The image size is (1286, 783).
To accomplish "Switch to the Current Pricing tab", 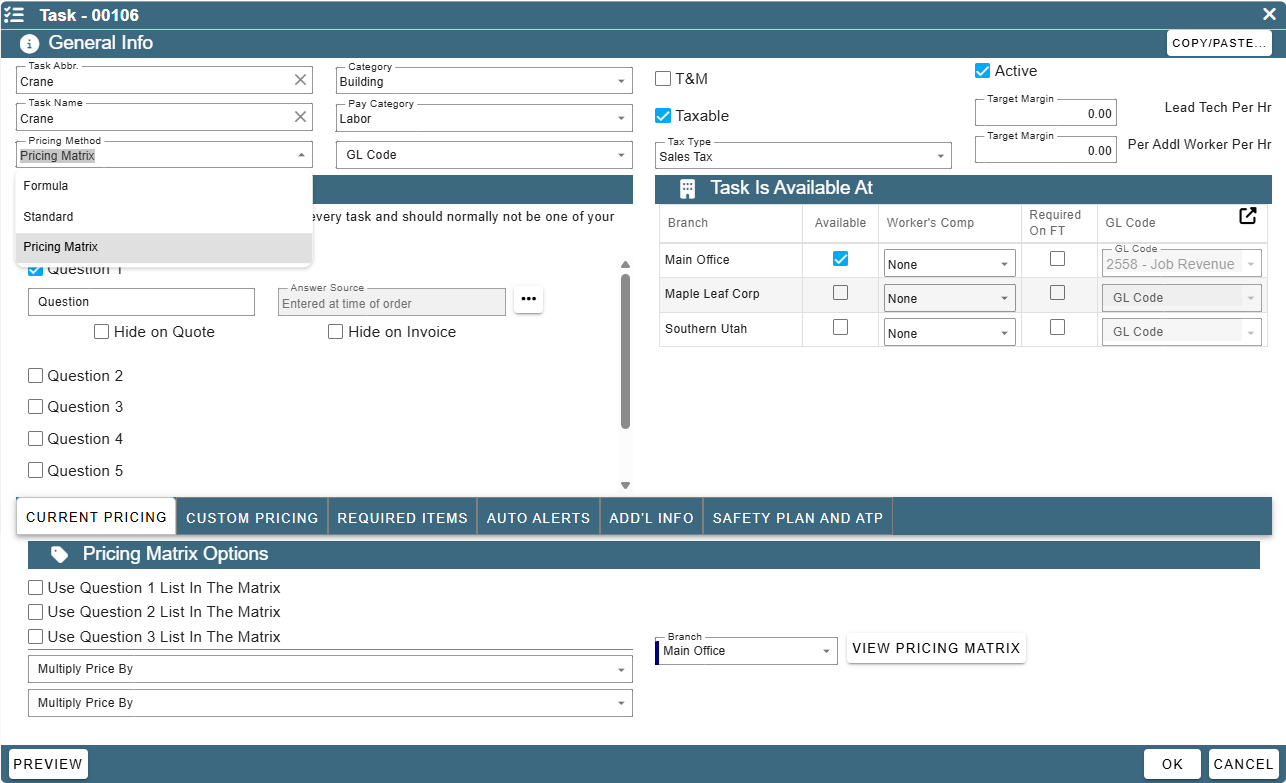I will [96, 517].
